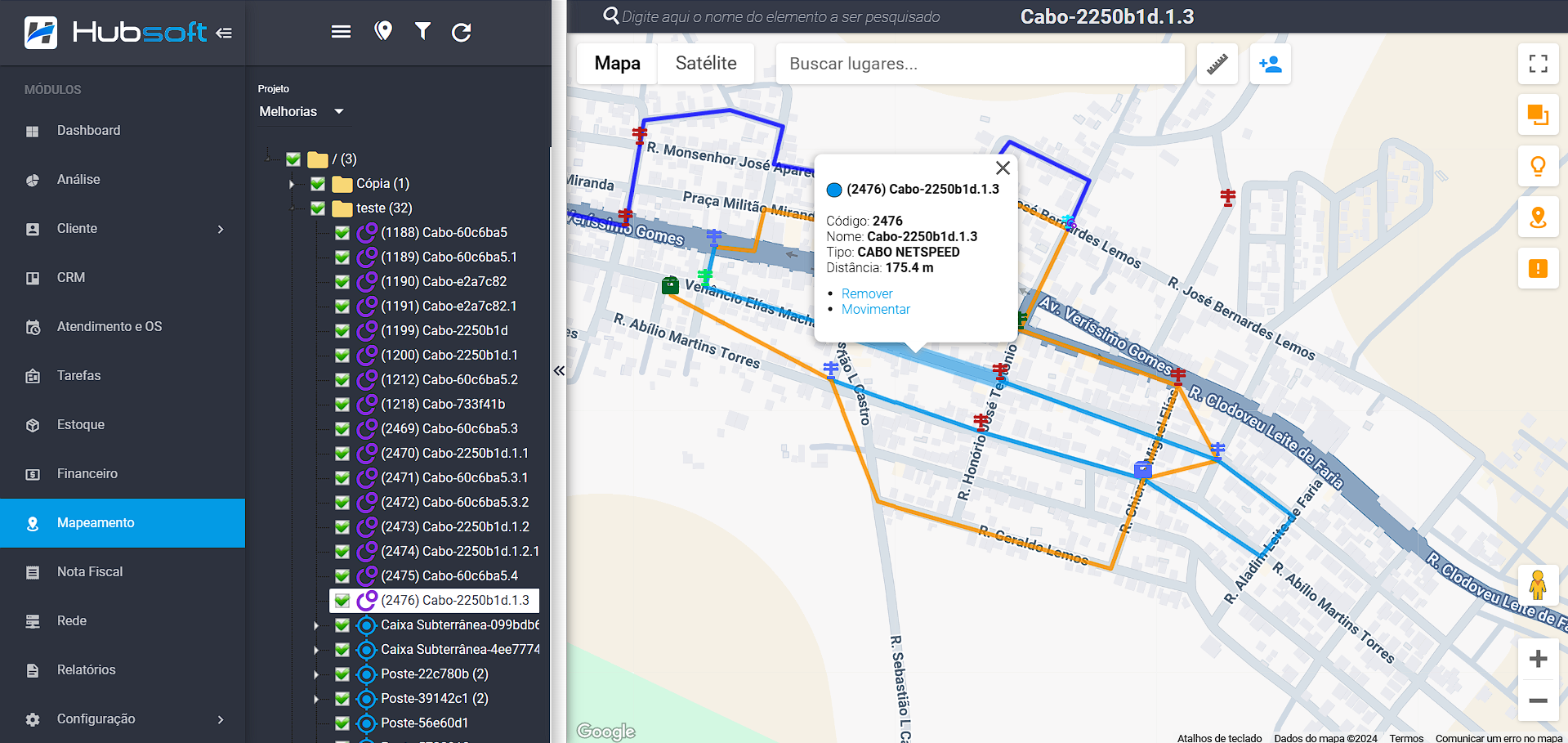Image resolution: width=1568 pixels, height=743 pixels.
Task: Open the Projeto Melhorias dropdown
Action: point(301,112)
